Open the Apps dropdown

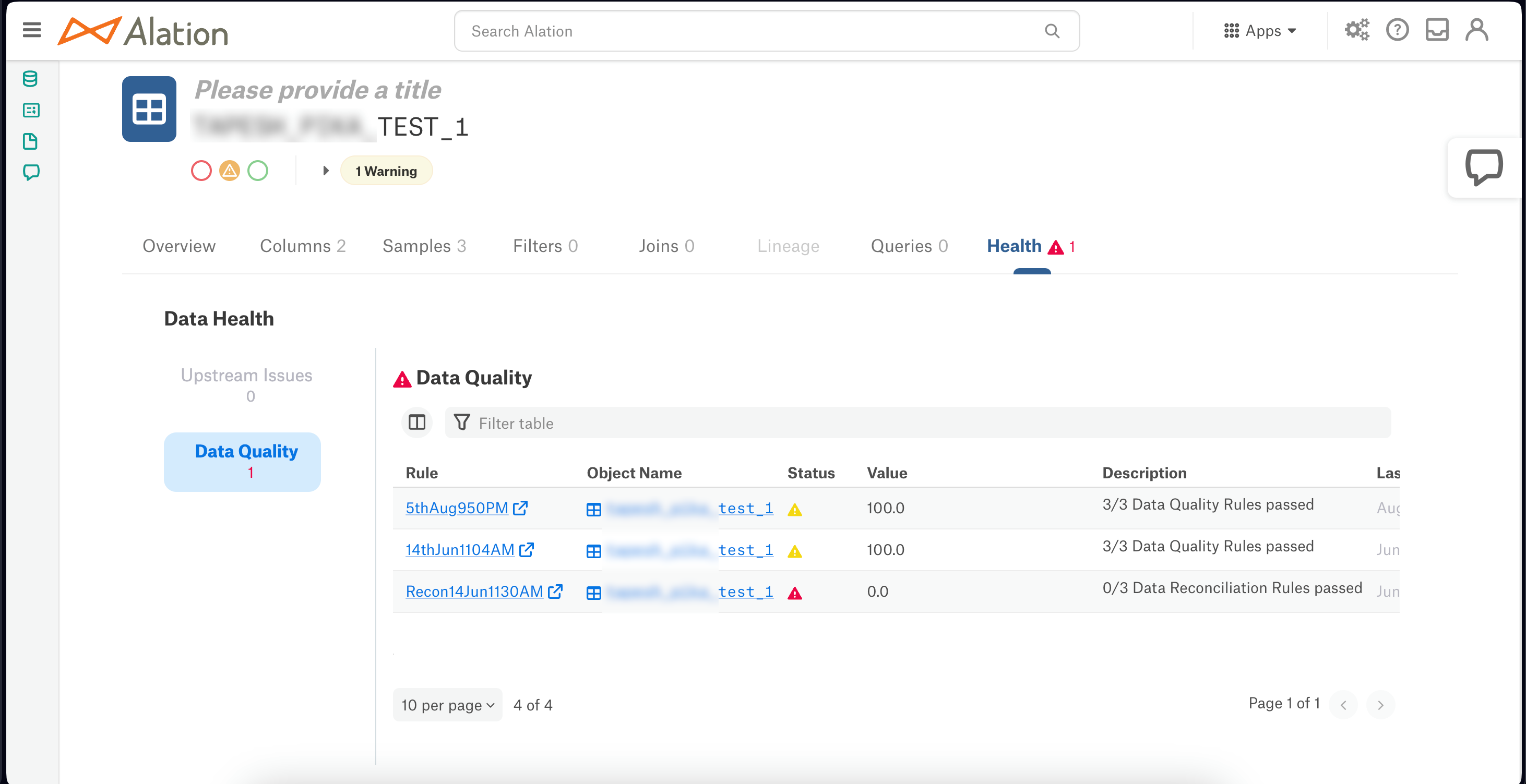point(1260,31)
